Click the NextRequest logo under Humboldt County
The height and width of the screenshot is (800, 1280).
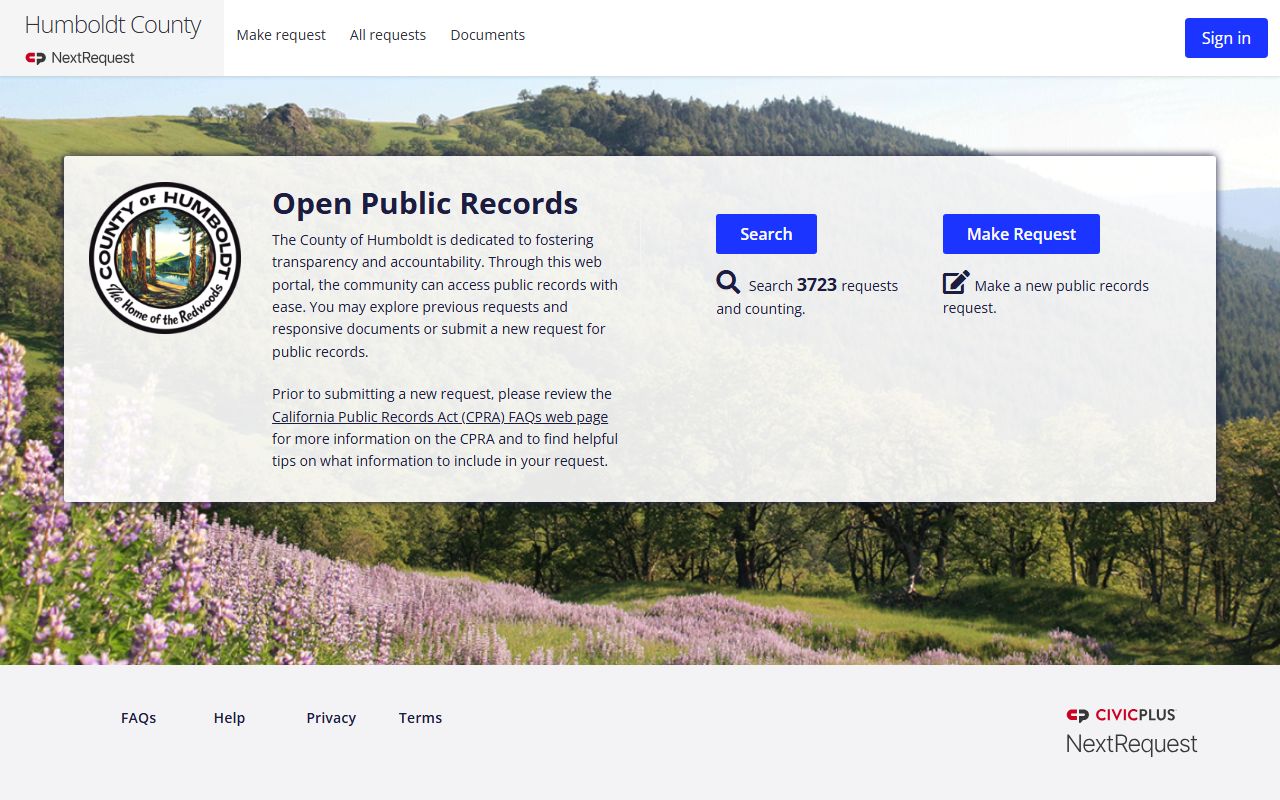[80, 58]
